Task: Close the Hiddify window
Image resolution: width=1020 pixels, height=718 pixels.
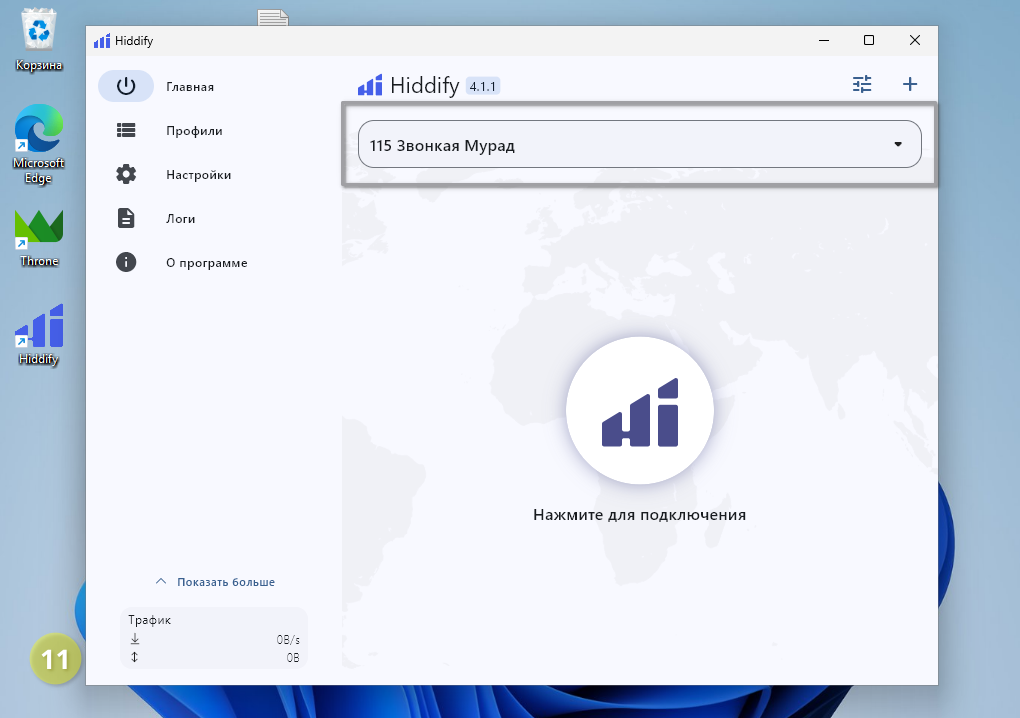Action: click(x=915, y=40)
